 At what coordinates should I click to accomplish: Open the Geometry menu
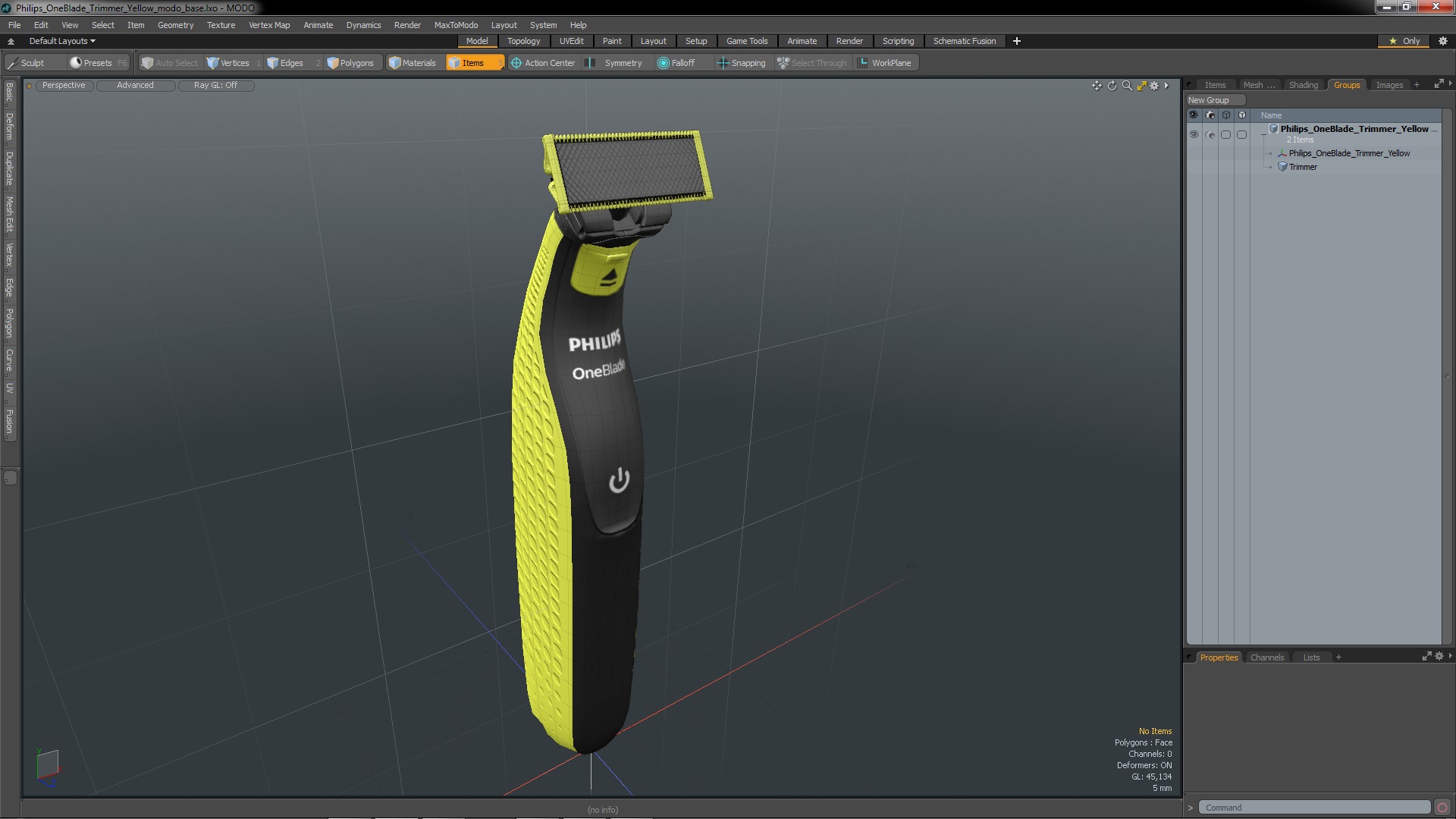coord(175,25)
